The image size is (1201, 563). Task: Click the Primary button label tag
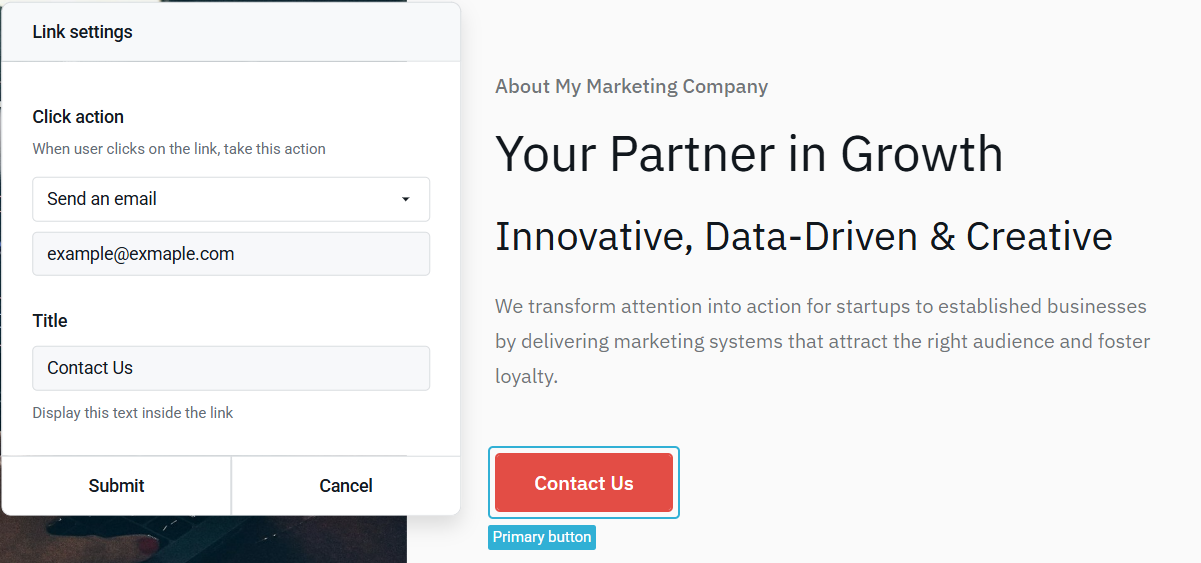click(542, 537)
